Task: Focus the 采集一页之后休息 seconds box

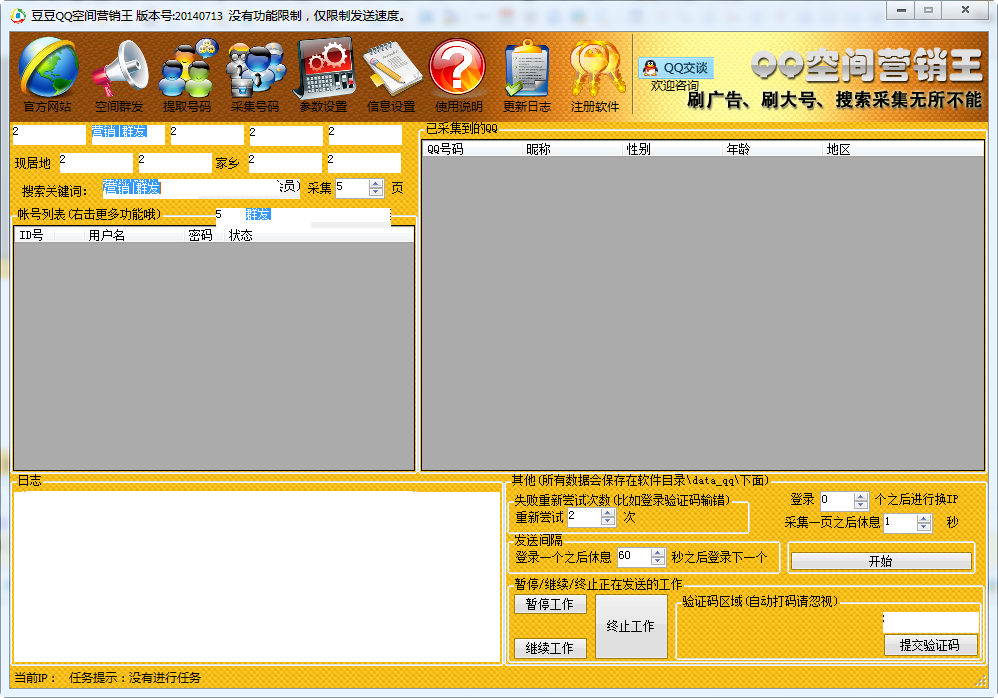Action: click(901, 523)
